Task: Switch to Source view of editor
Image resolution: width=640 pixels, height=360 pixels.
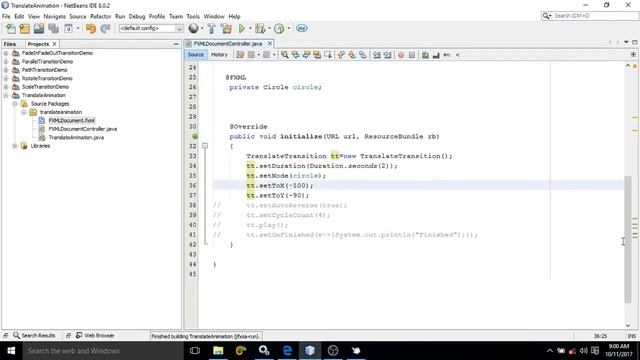Action: [x=196, y=55]
